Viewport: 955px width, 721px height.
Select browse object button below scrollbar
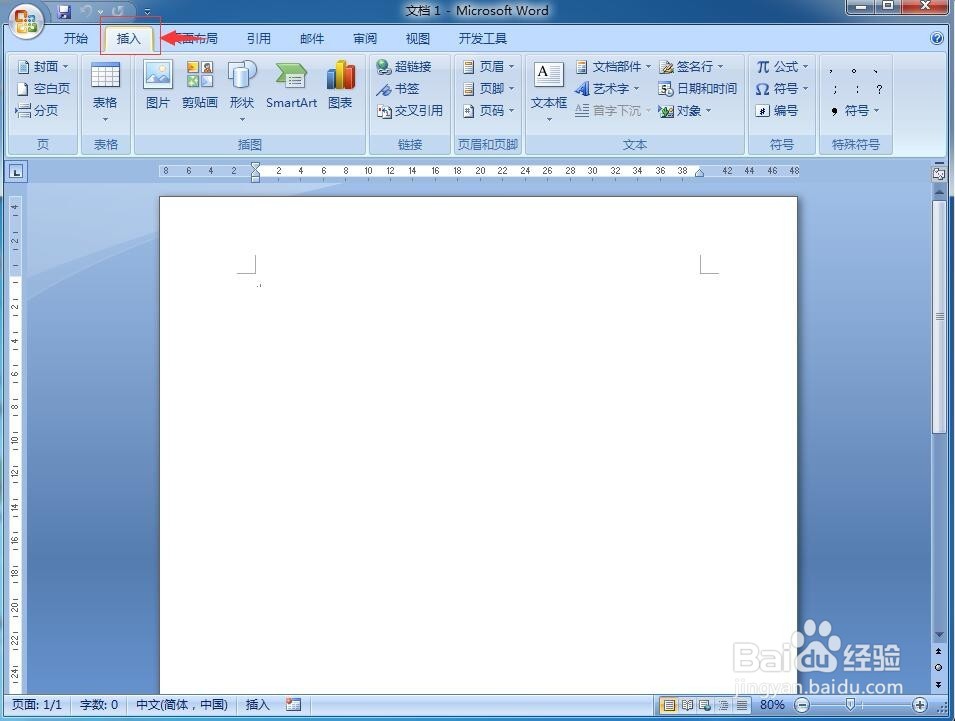pos(939,667)
